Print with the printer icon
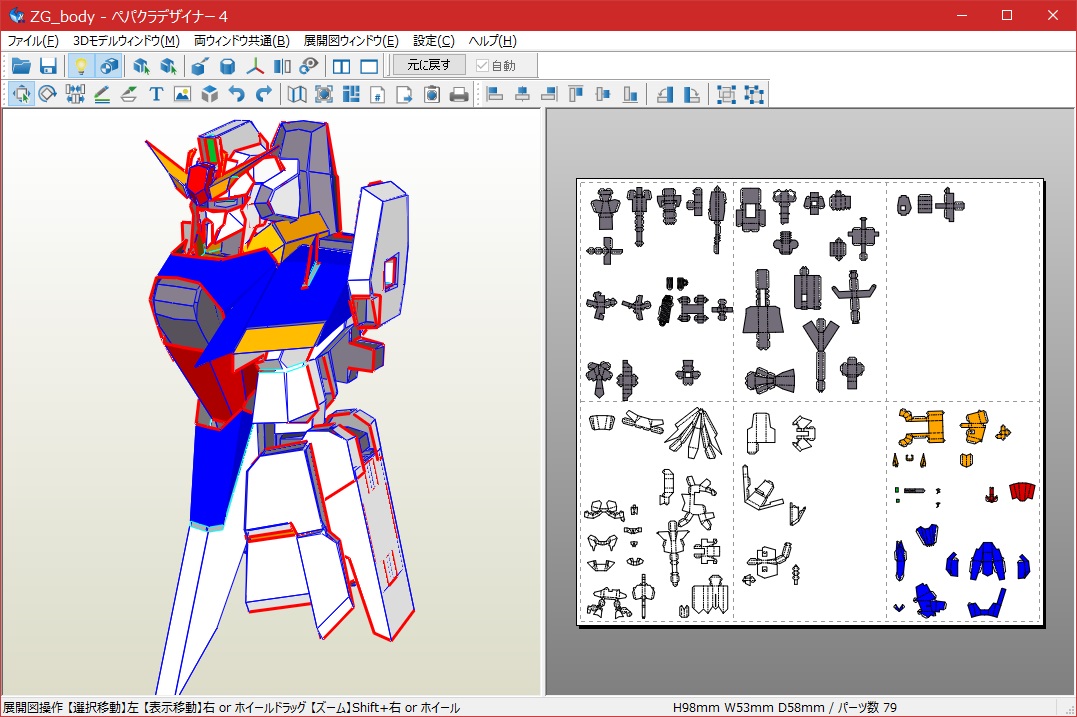Image resolution: width=1077 pixels, height=717 pixels. click(x=459, y=94)
